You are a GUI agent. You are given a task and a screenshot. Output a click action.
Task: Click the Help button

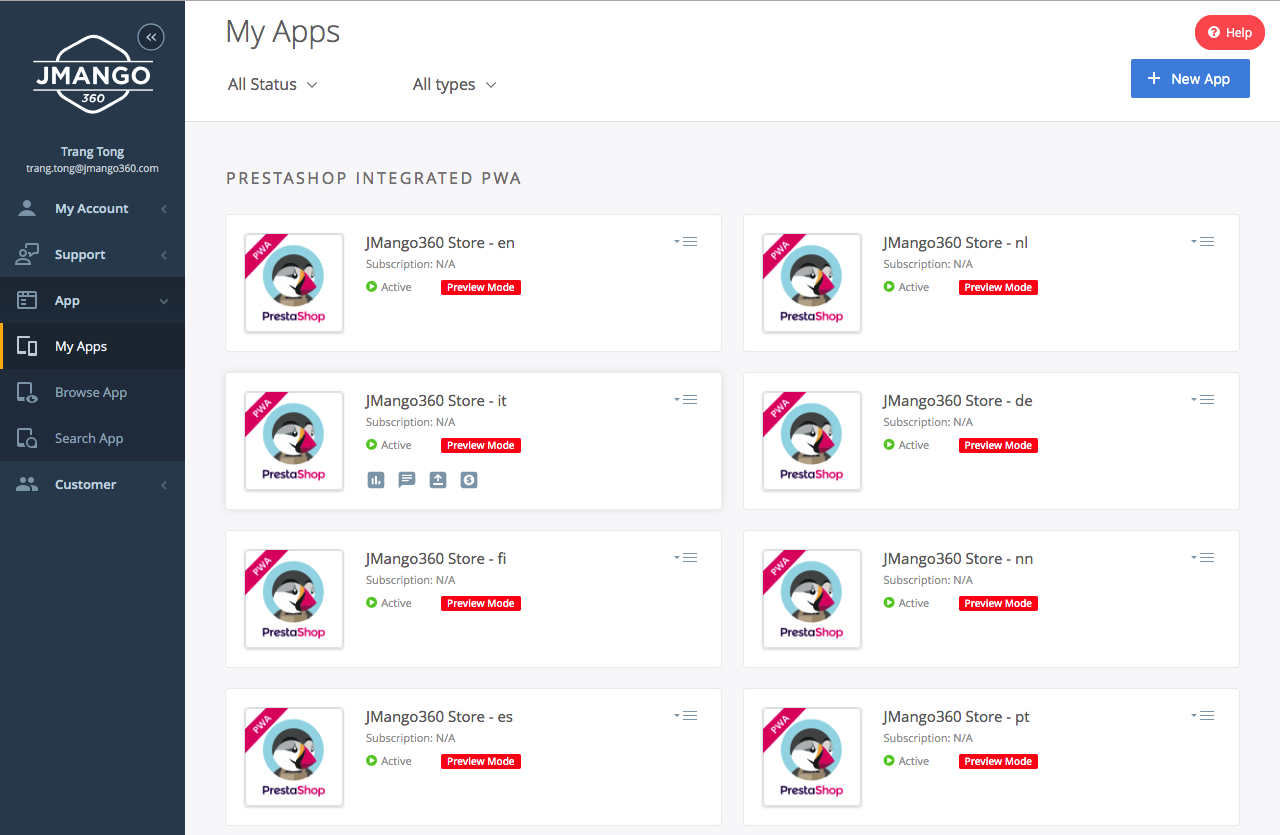(x=1230, y=33)
